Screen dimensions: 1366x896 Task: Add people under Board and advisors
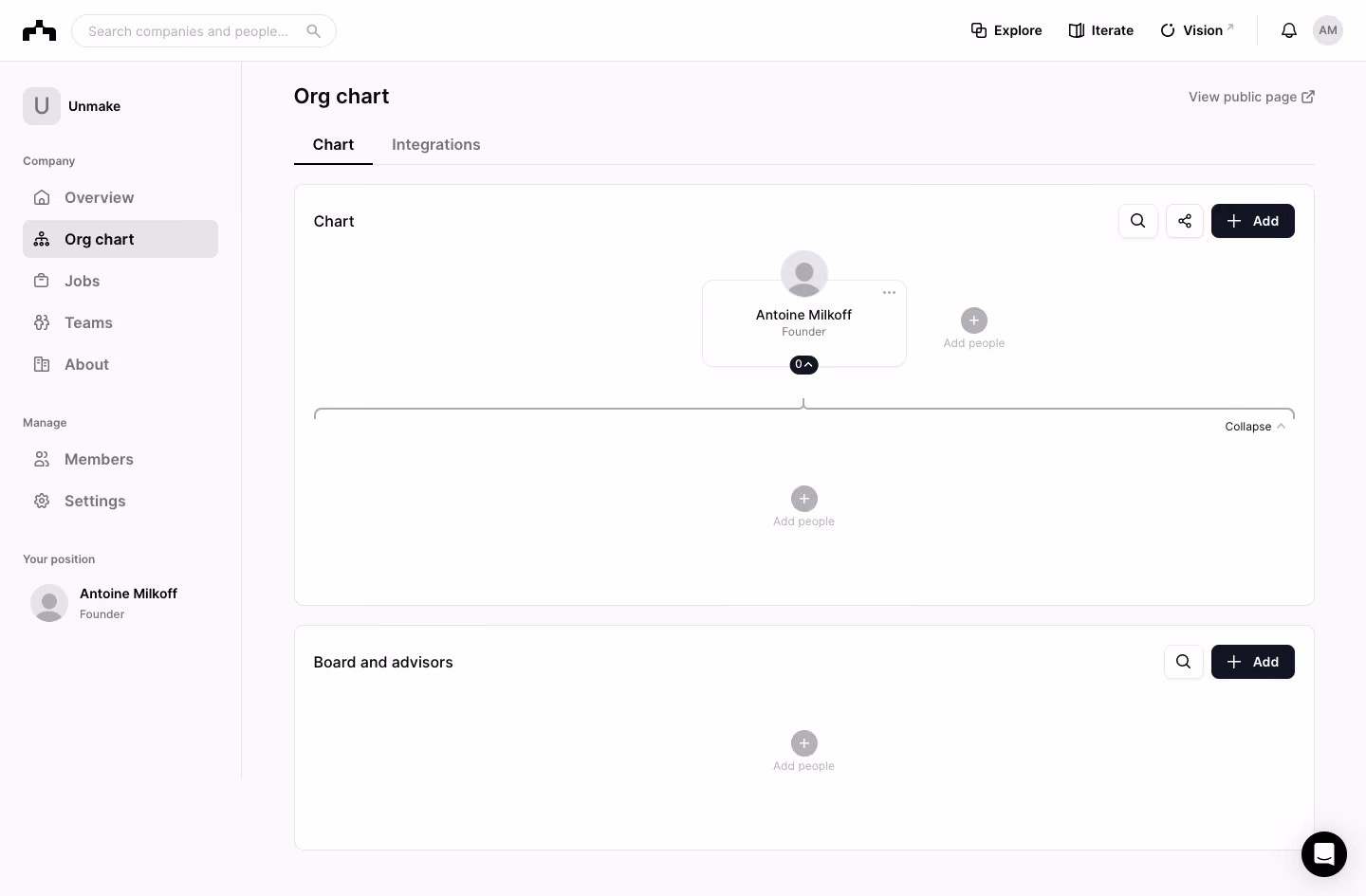(x=804, y=751)
